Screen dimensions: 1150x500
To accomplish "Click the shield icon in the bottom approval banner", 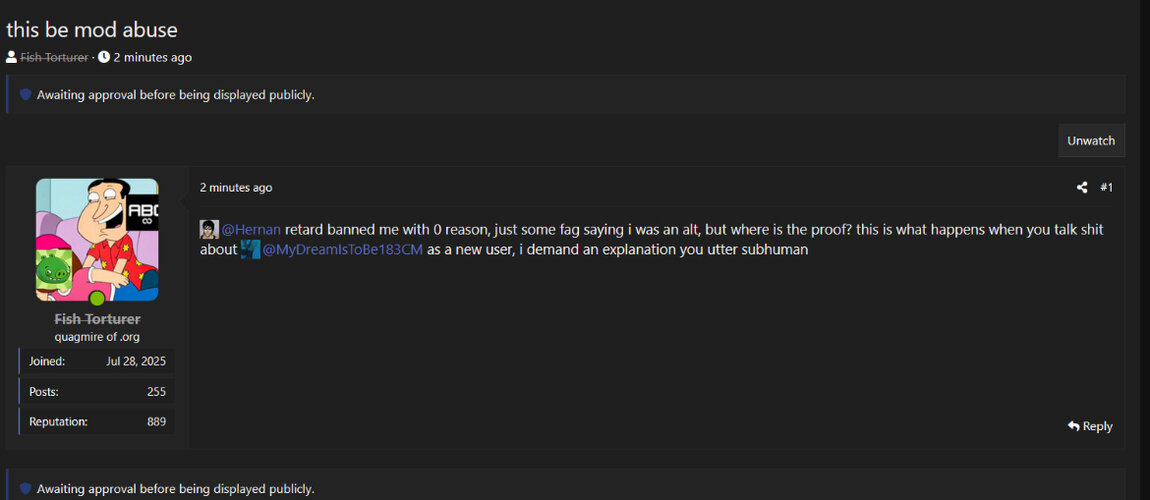I will pos(26,489).
